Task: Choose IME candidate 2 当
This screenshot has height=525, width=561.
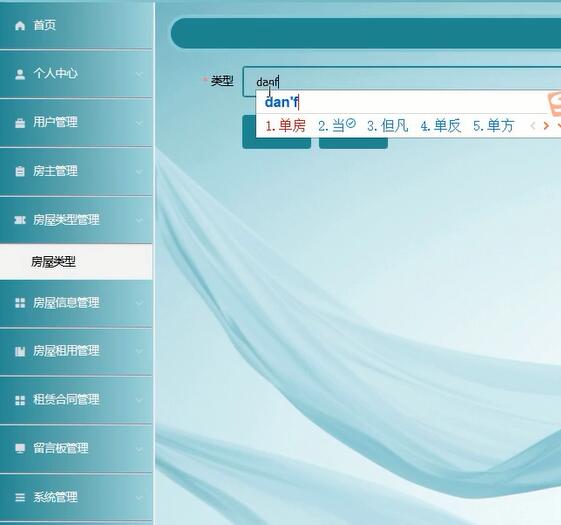Action: click(337, 126)
